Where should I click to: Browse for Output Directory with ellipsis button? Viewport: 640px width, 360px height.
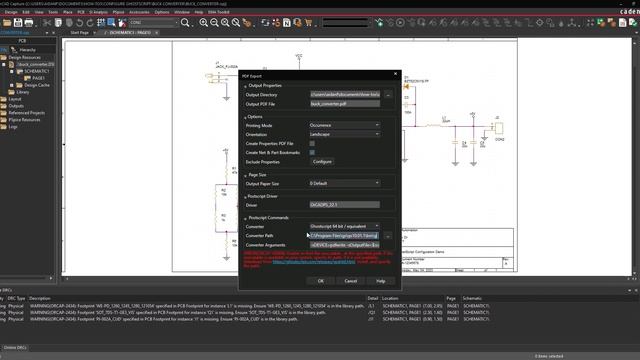tap(388, 95)
